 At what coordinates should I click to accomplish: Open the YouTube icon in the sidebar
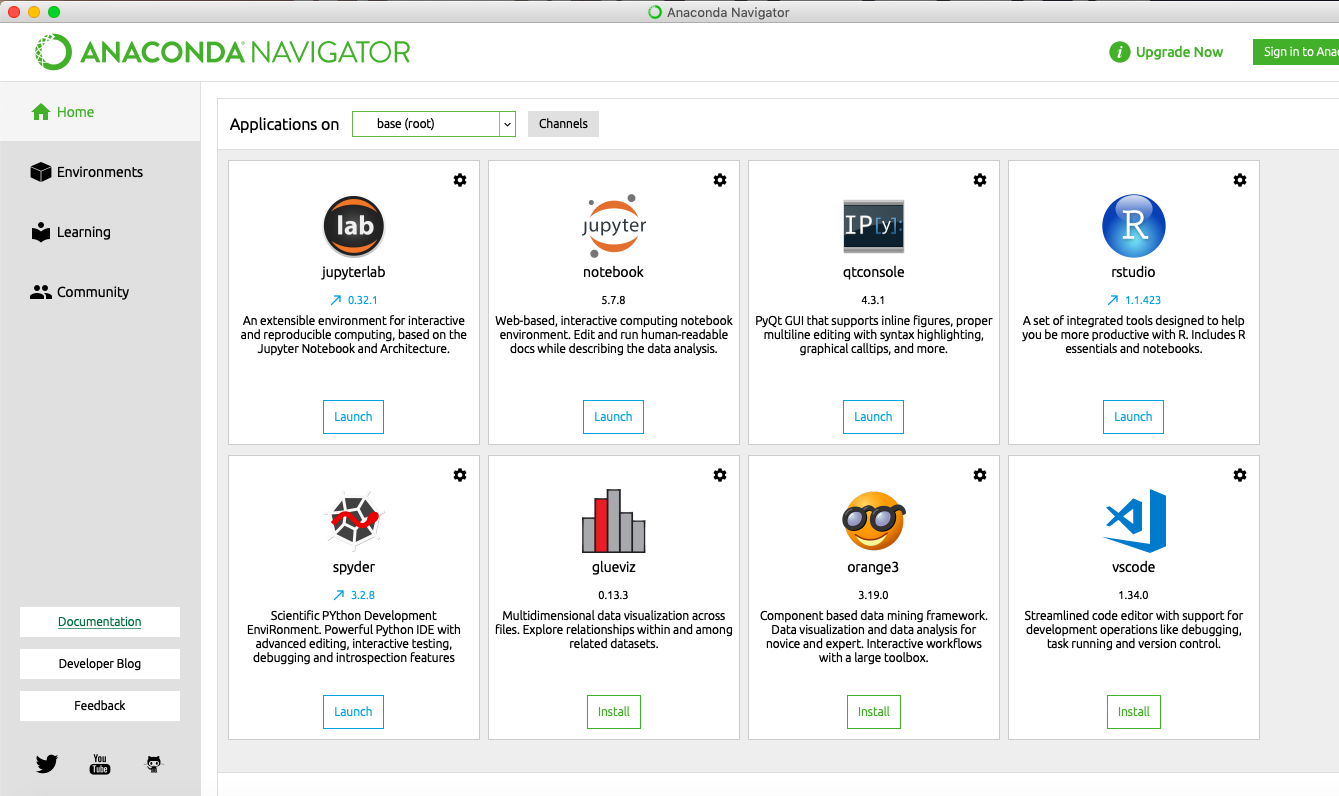[x=100, y=765]
